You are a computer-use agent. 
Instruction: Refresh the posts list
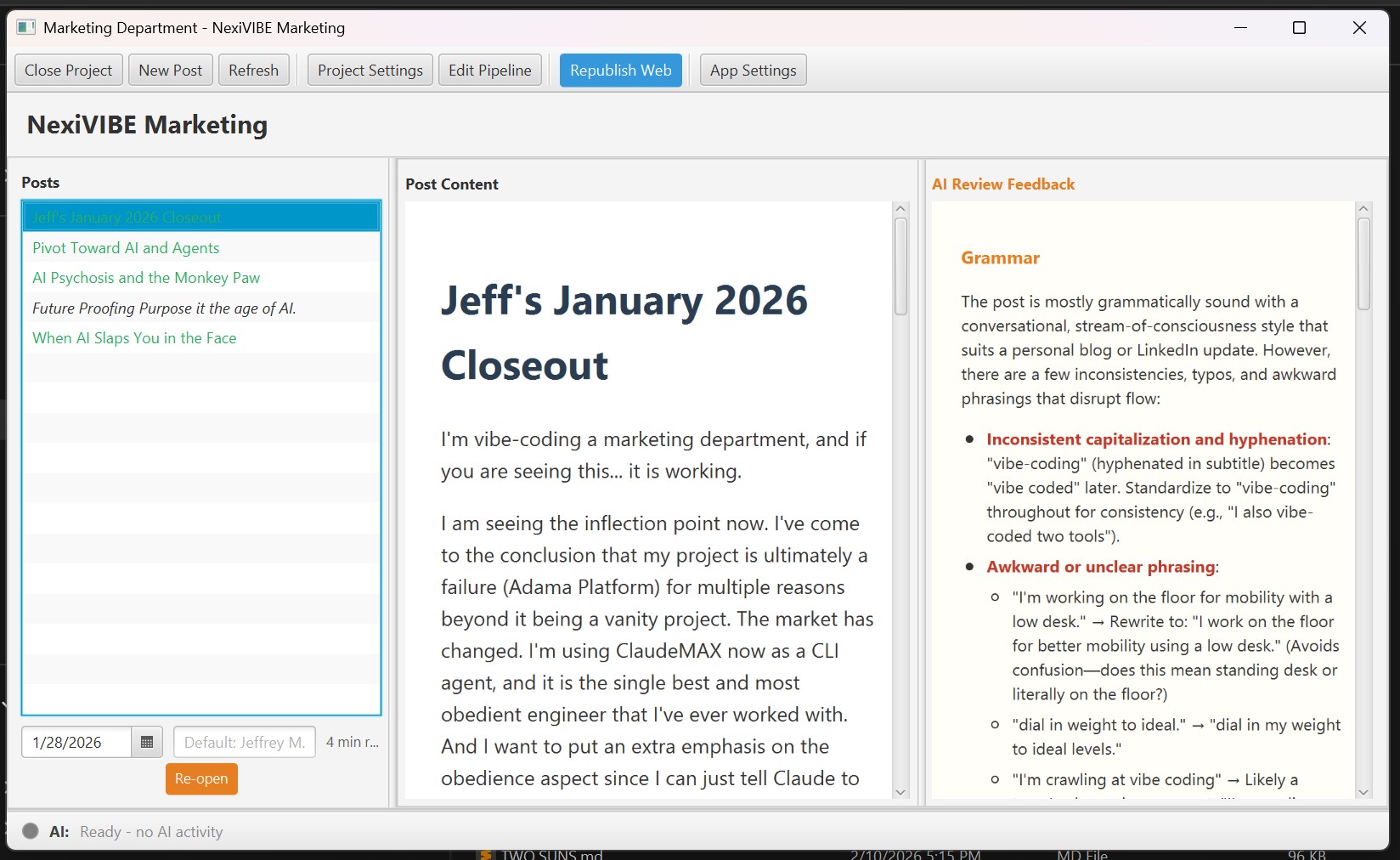[x=253, y=70]
